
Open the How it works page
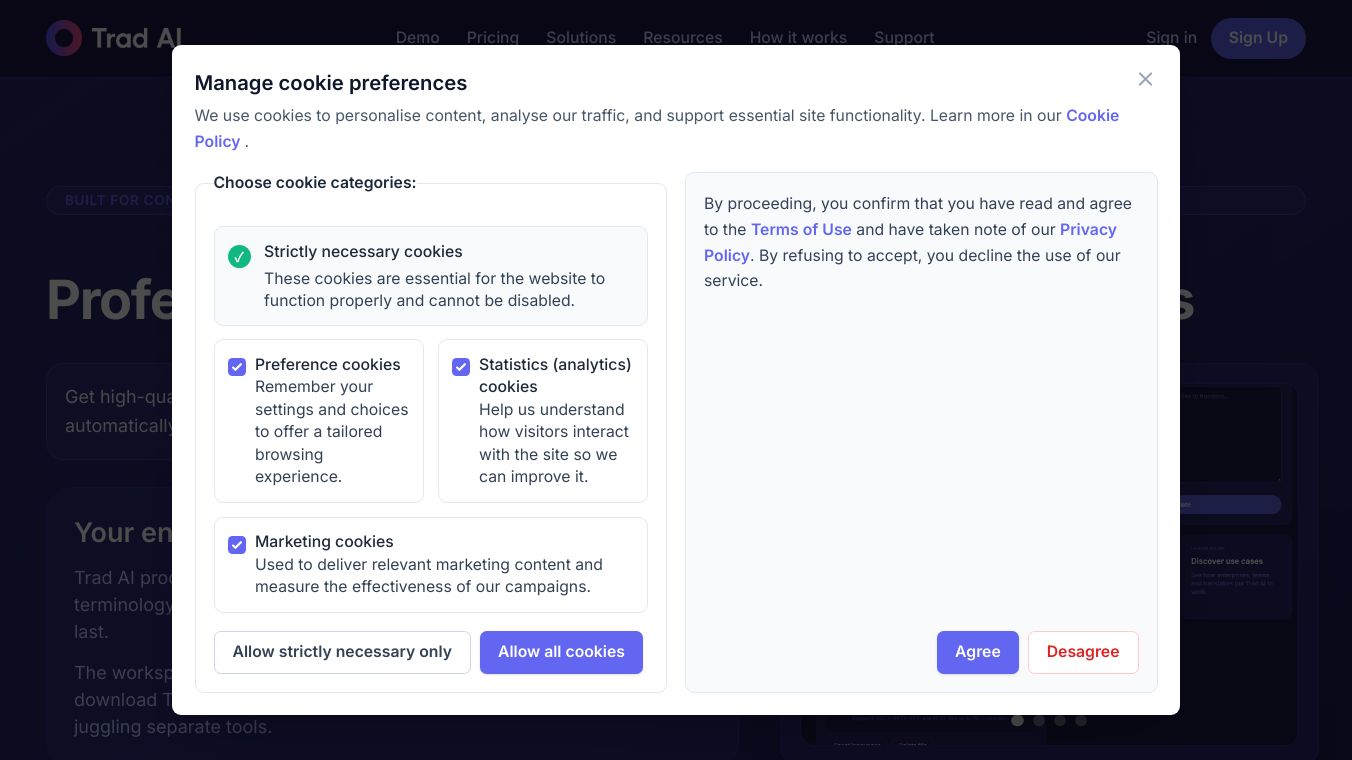tap(798, 38)
